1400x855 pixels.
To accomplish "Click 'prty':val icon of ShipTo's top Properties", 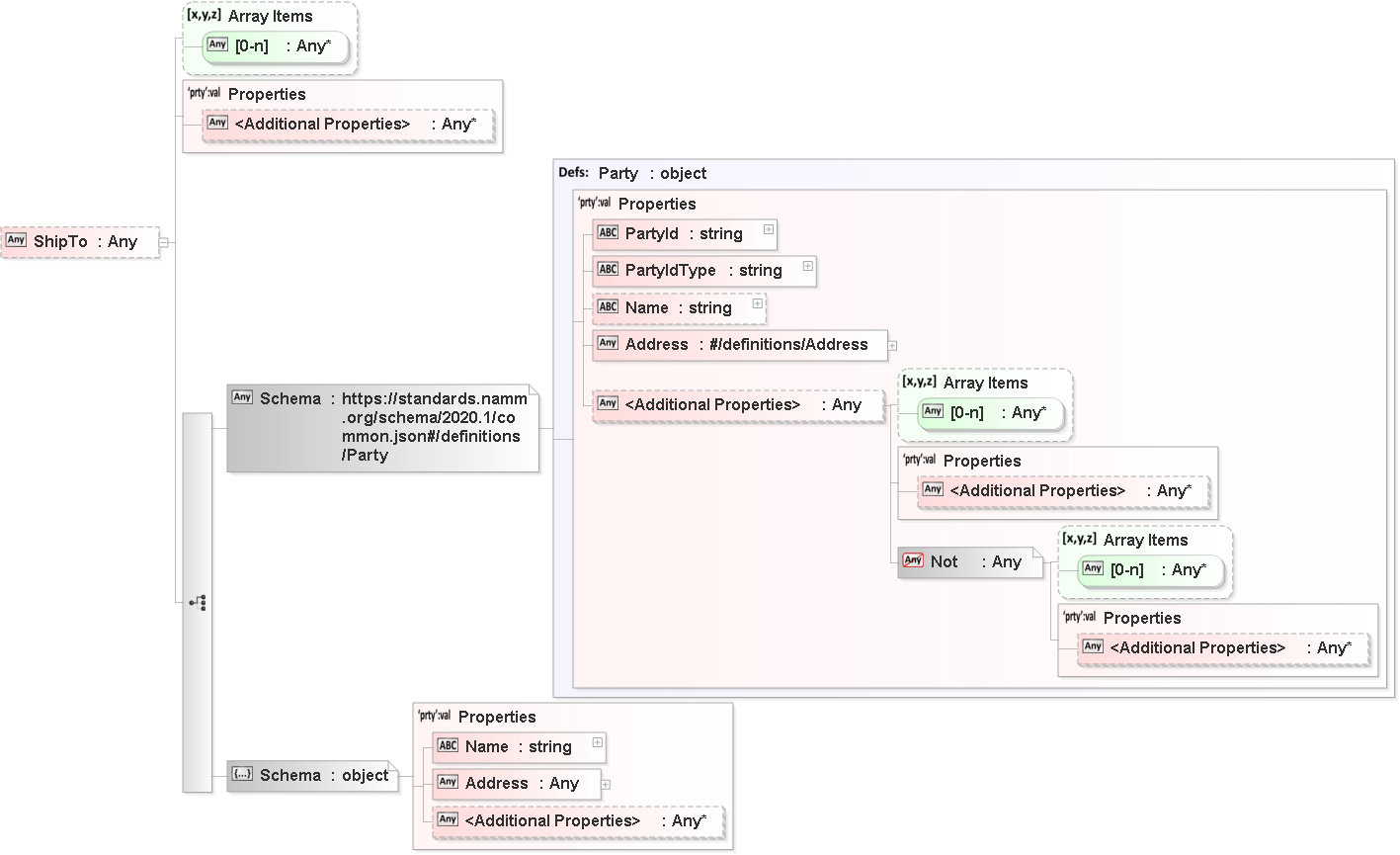I will [x=204, y=93].
